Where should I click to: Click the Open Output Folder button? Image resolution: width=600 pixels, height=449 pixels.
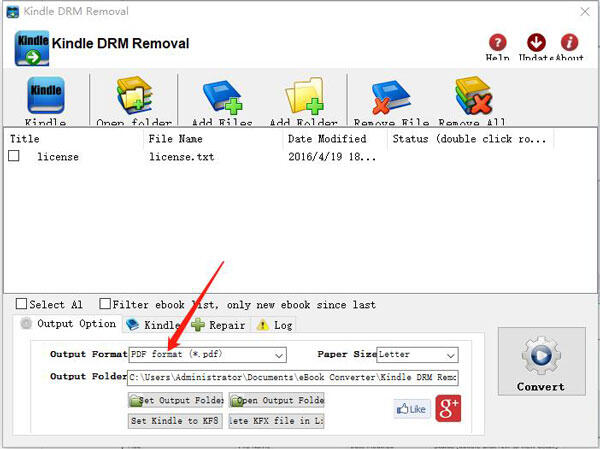click(x=277, y=400)
